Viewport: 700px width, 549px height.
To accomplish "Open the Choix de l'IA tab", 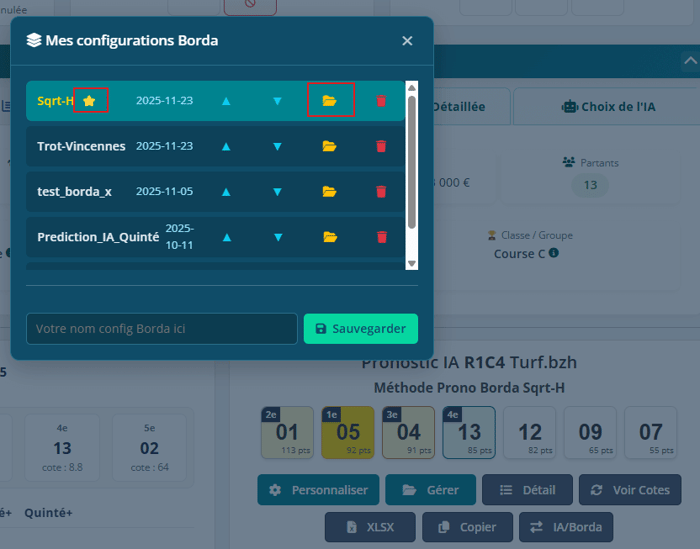I will click(x=608, y=107).
